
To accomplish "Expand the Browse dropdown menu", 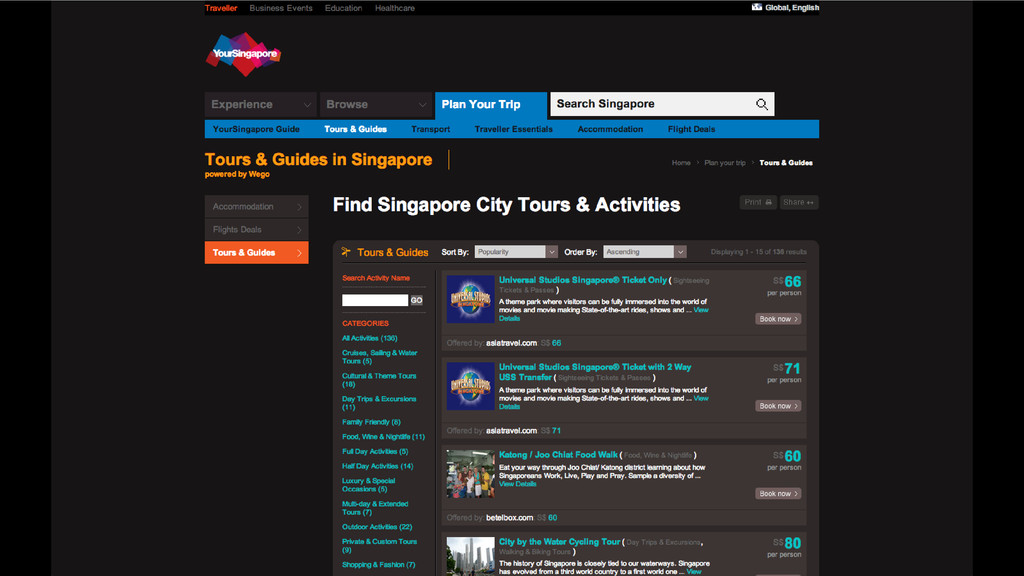I will (x=376, y=104).
